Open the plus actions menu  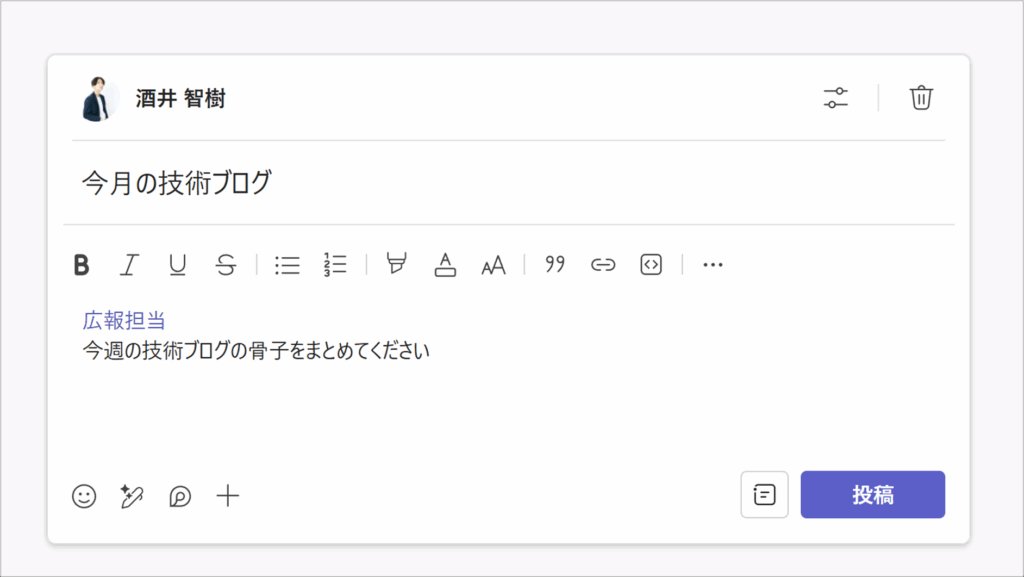pyautogui.click(x=228, y=496)
